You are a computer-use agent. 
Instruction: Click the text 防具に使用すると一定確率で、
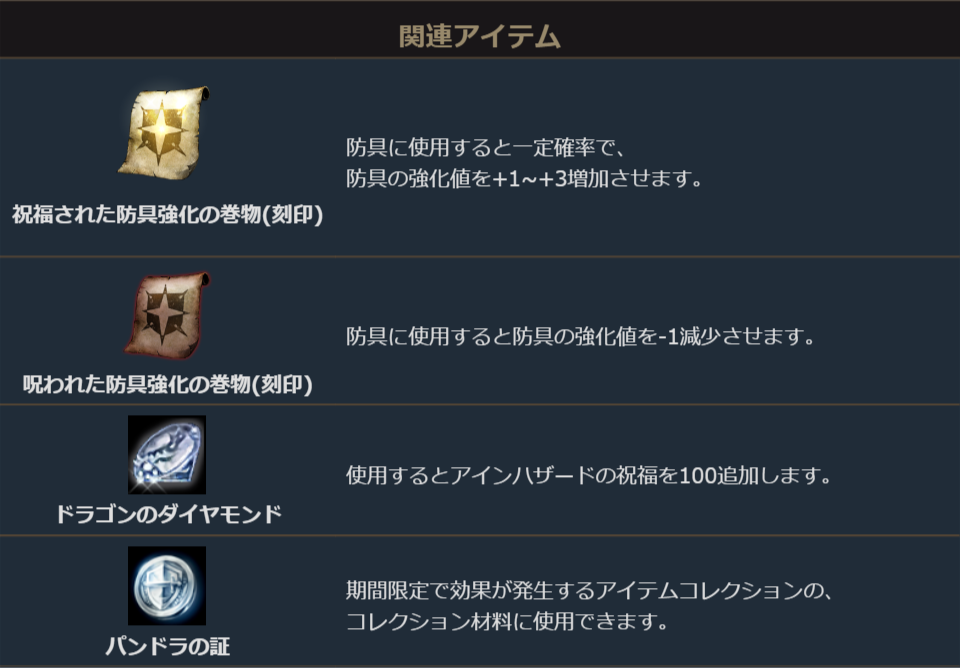[x=486, y=148]
